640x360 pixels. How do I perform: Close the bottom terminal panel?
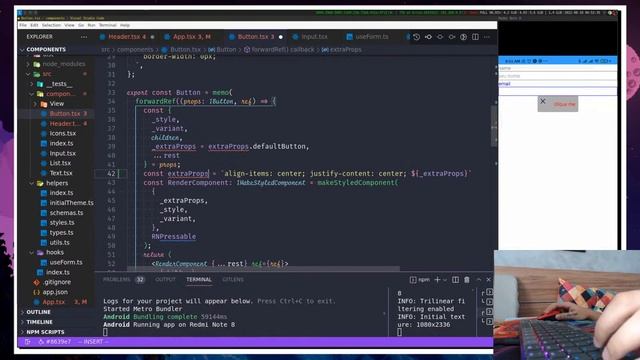489,280
